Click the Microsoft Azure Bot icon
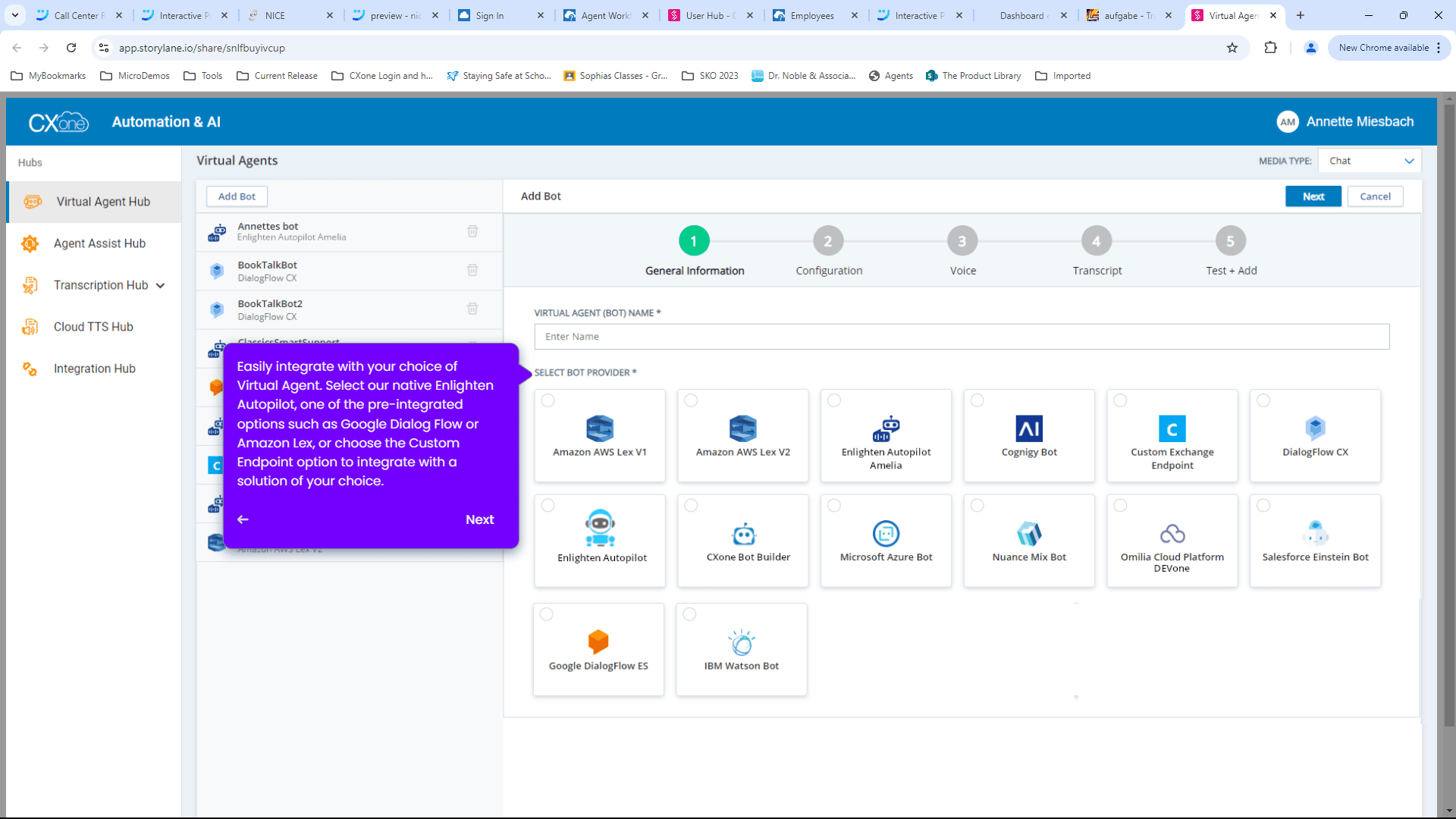1456x819 pixels. coord(886,534)
